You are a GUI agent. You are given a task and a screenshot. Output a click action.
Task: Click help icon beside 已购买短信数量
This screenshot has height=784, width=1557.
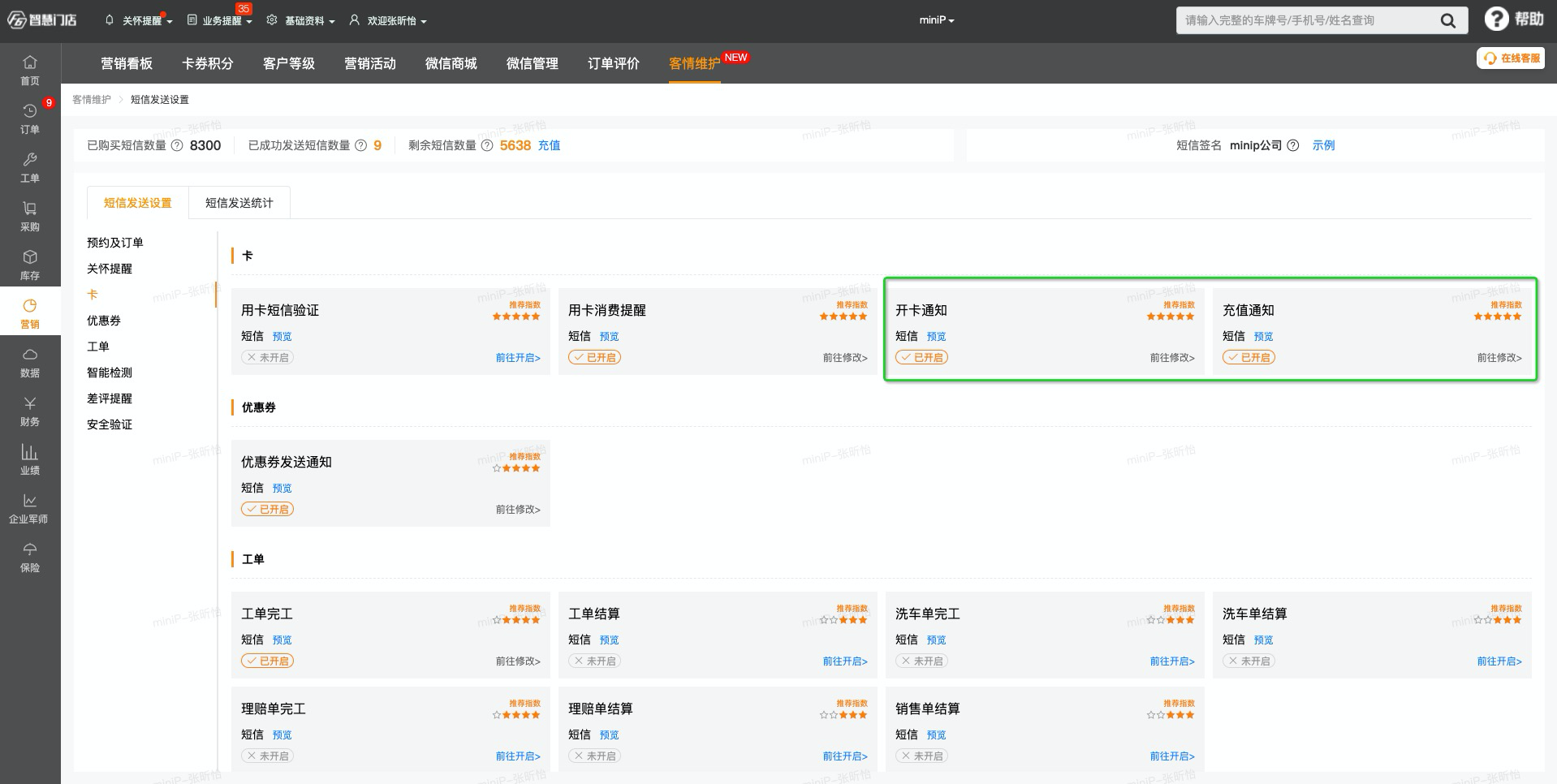(x=177, y=145)
